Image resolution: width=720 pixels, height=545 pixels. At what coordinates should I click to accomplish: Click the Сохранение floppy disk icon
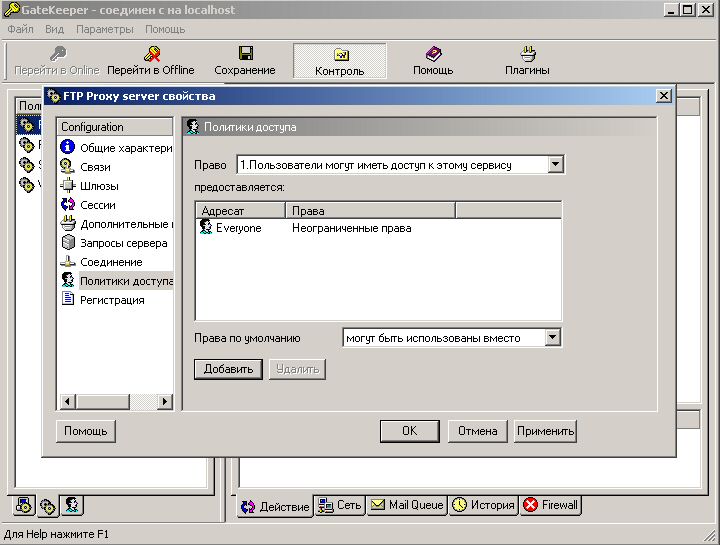click(246, 53)
